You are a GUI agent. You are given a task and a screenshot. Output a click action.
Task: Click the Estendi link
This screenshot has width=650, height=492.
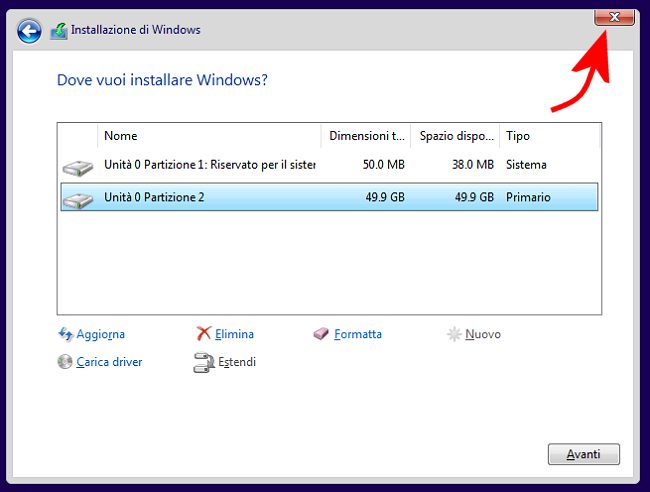[237, 362]
